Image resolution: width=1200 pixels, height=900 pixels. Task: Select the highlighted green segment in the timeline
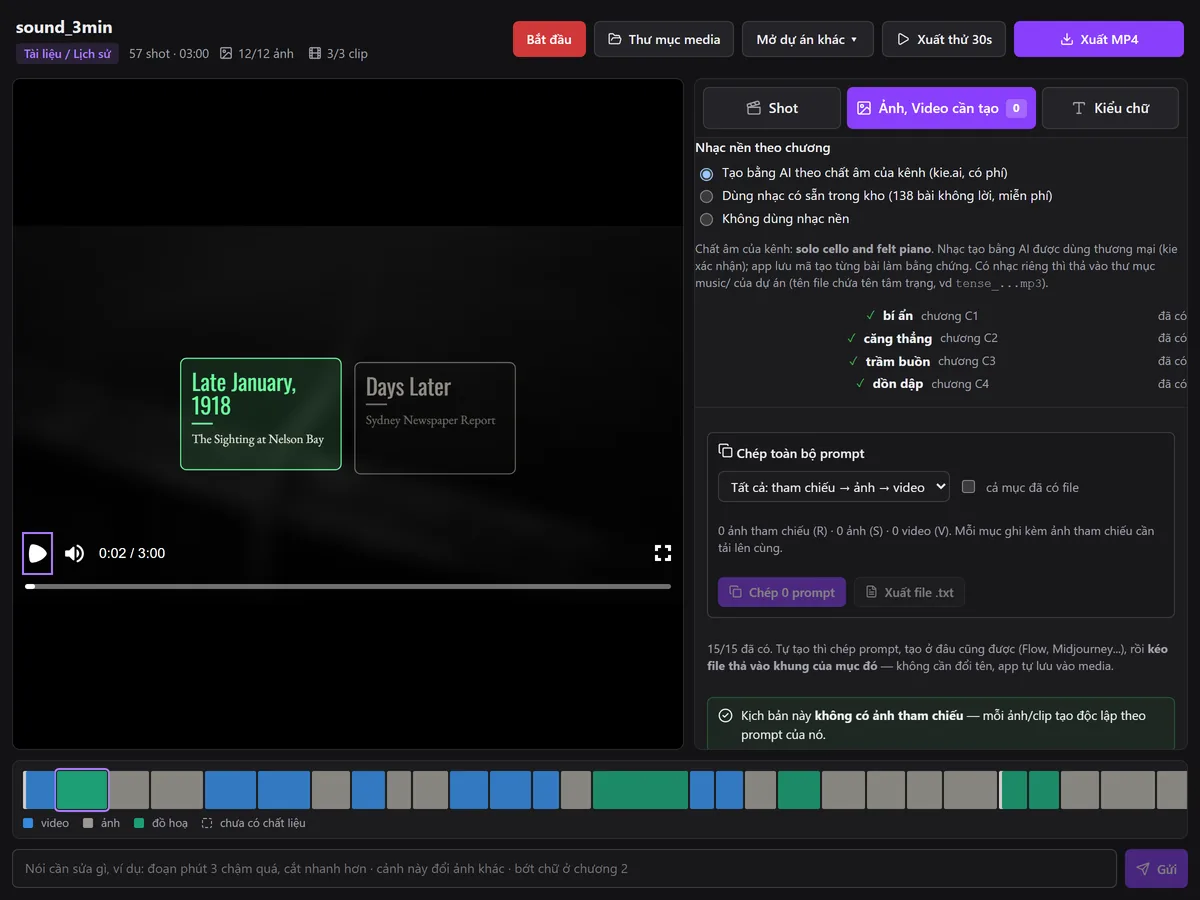point(82,790)
